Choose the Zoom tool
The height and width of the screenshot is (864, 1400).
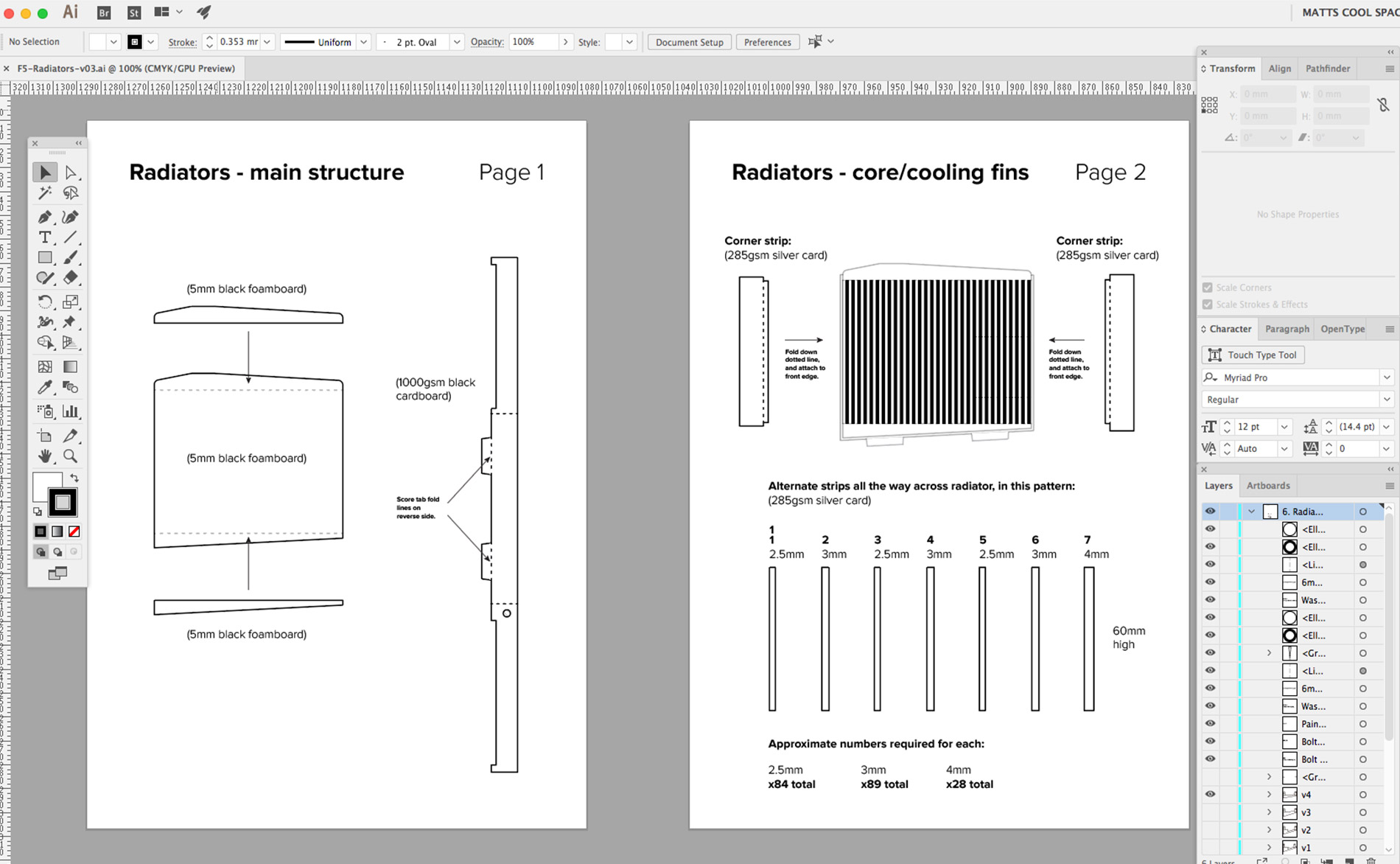71,457
